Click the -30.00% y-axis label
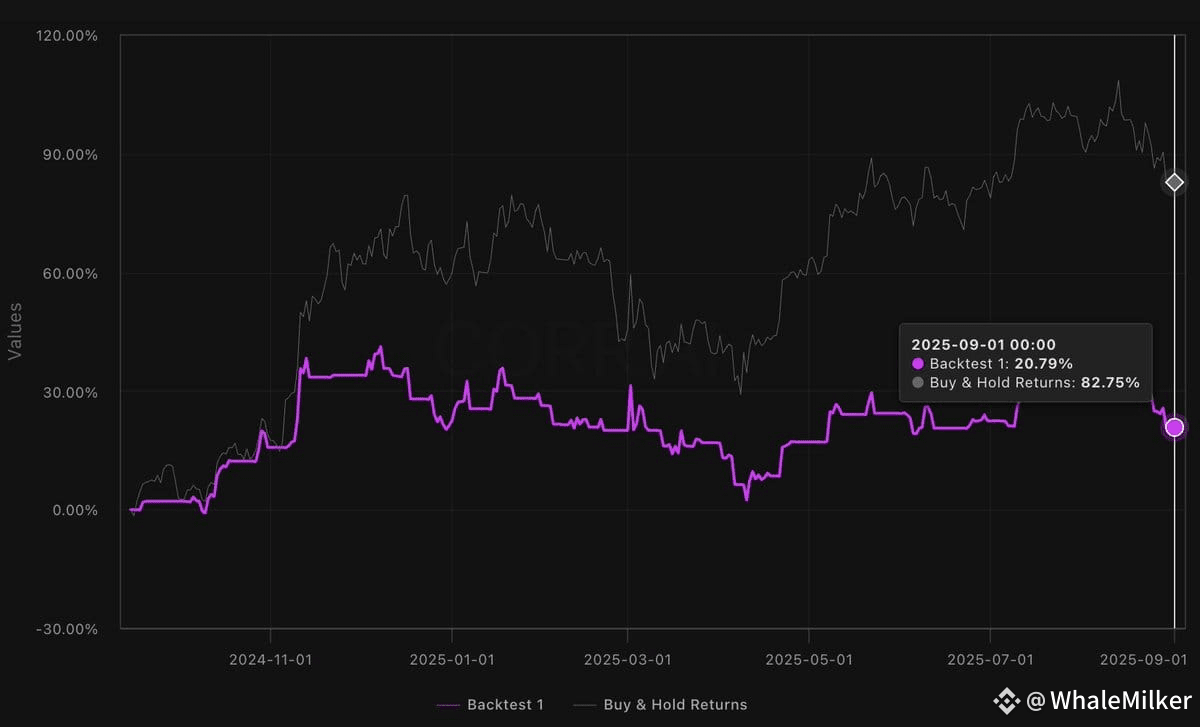Image resolution: width=1200 pixels, height=727 pixels. [x=68, y=629]
